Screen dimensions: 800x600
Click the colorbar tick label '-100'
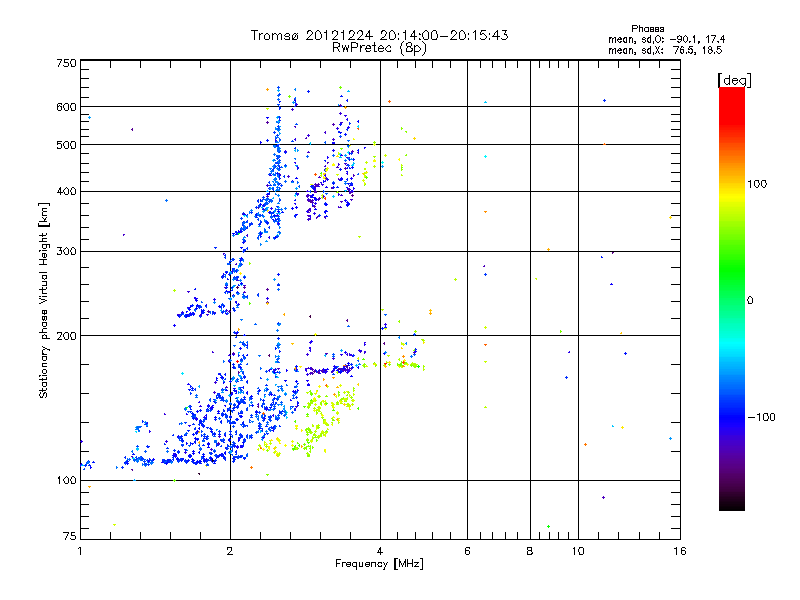pyautogui.click(x=762, y=417)
